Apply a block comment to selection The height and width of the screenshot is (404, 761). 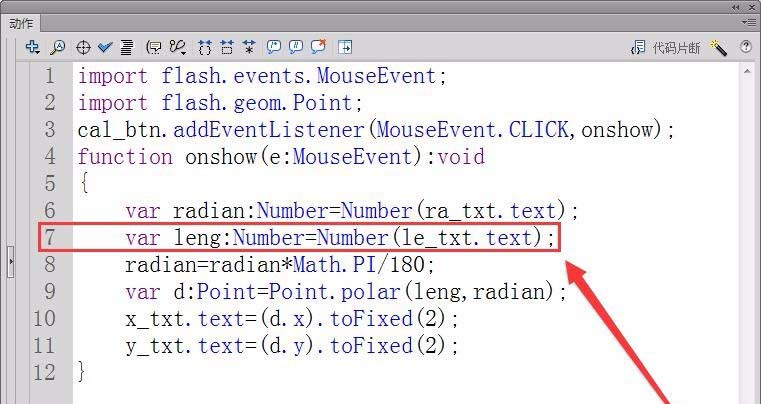(274, 47)
